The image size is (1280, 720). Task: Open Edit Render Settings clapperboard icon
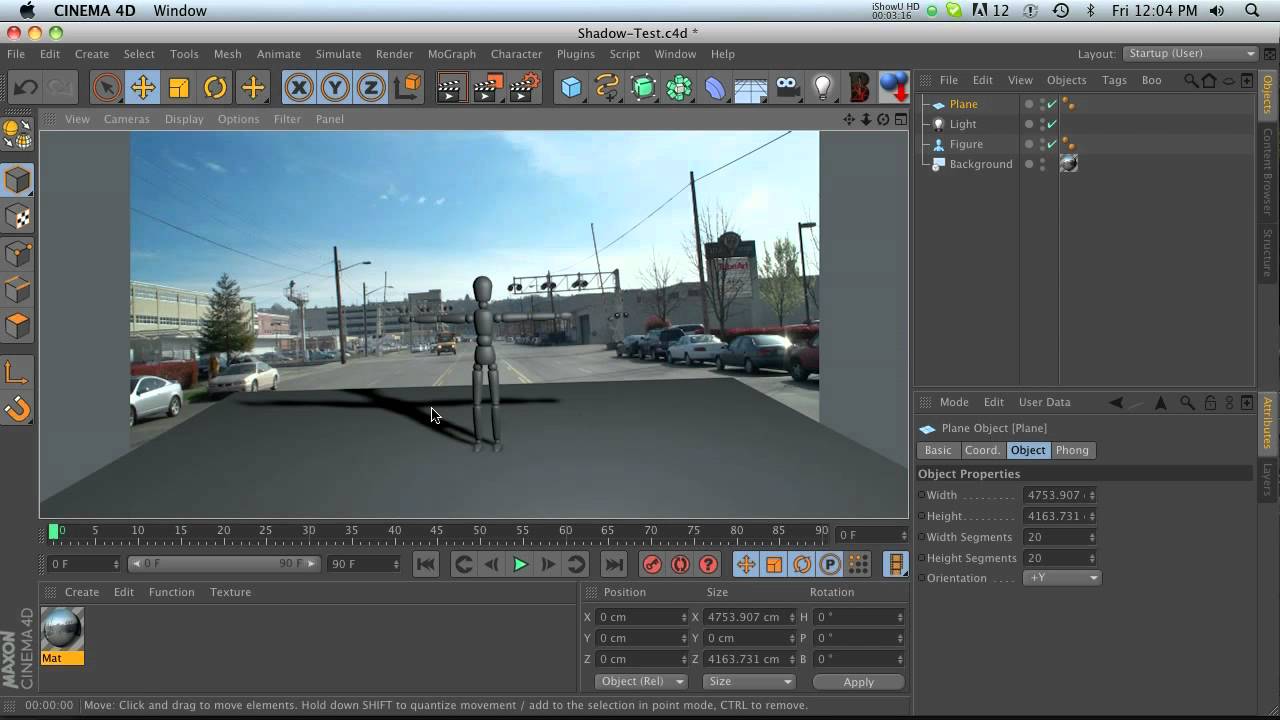coord(524,88)
